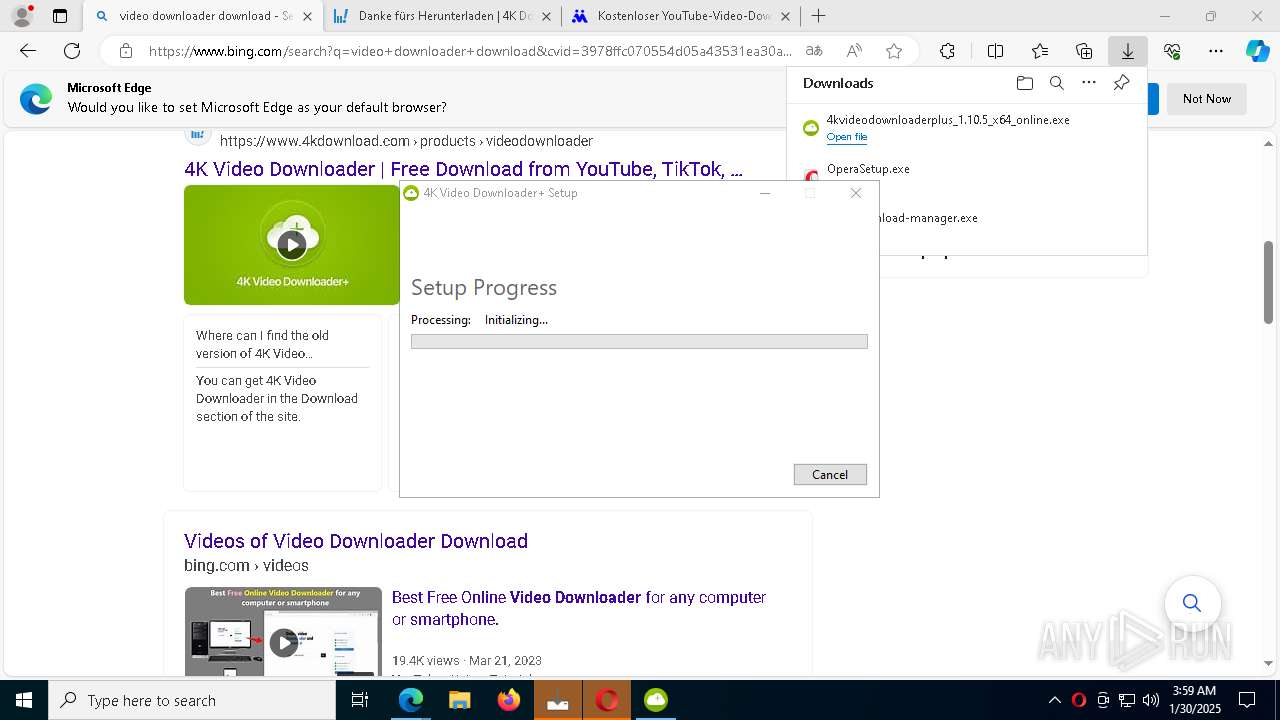Open 'Best Free Online Video Downloader' video link
1280x720 pixels.
coord(579,608)
